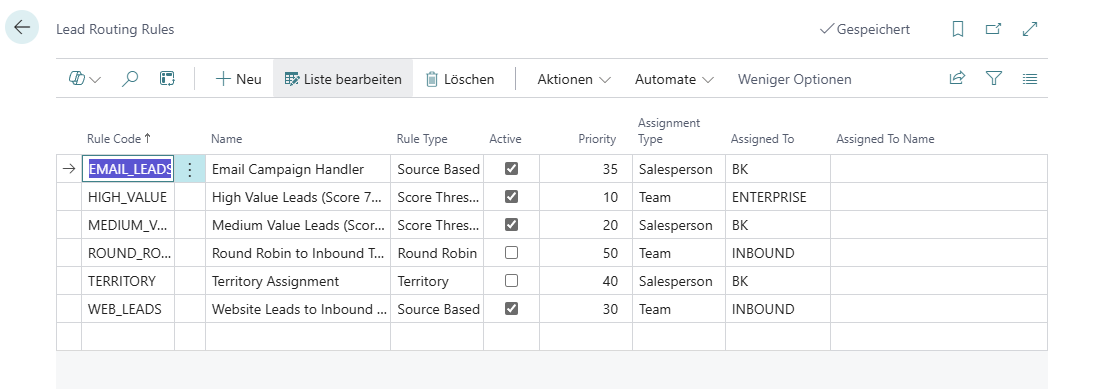Click Salesperson cell in TERRITORY row
The width and height of the screenshot is (1104, 389).
pos(679,281)
